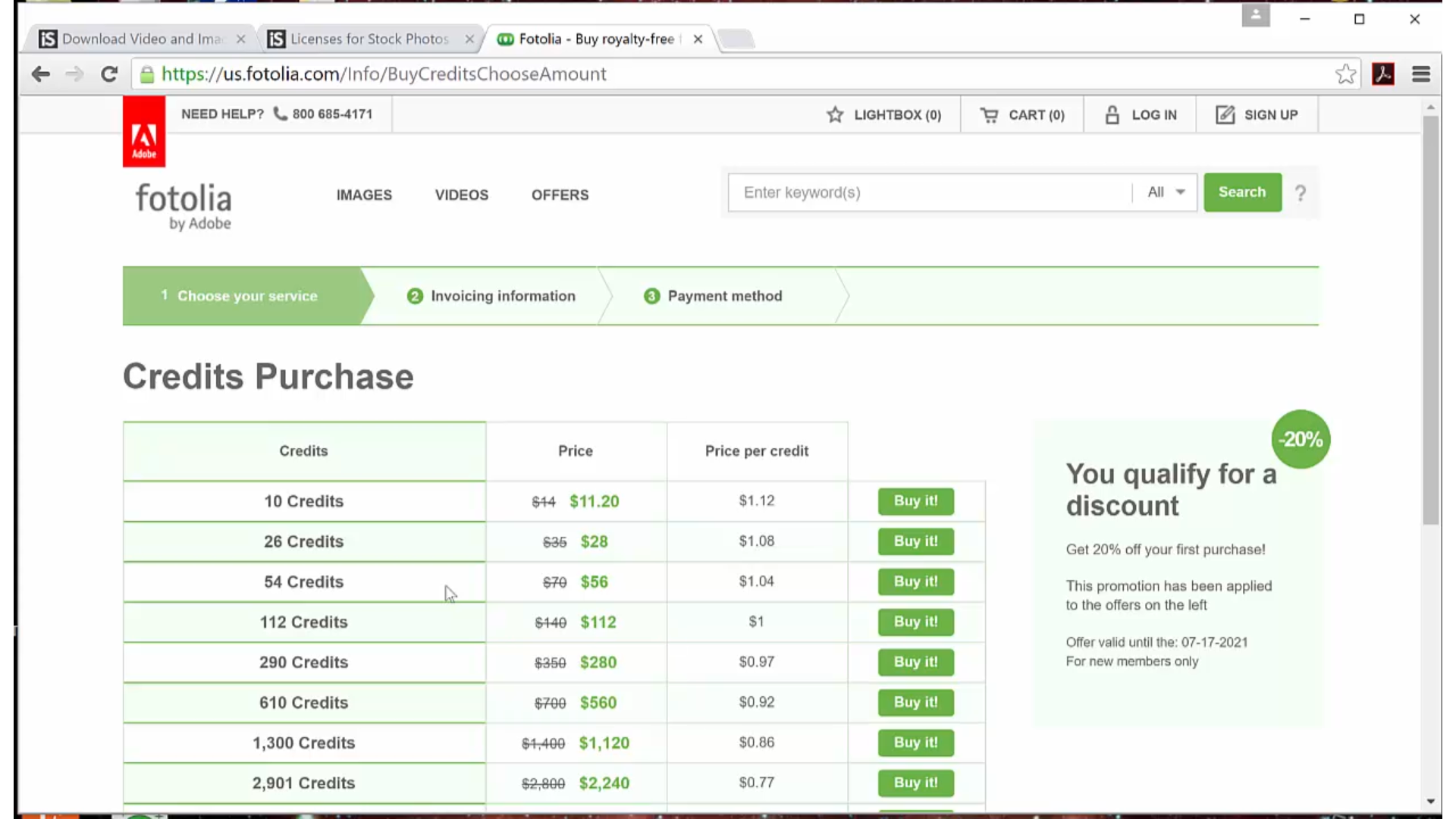Open the IMAGES menu

364,195
